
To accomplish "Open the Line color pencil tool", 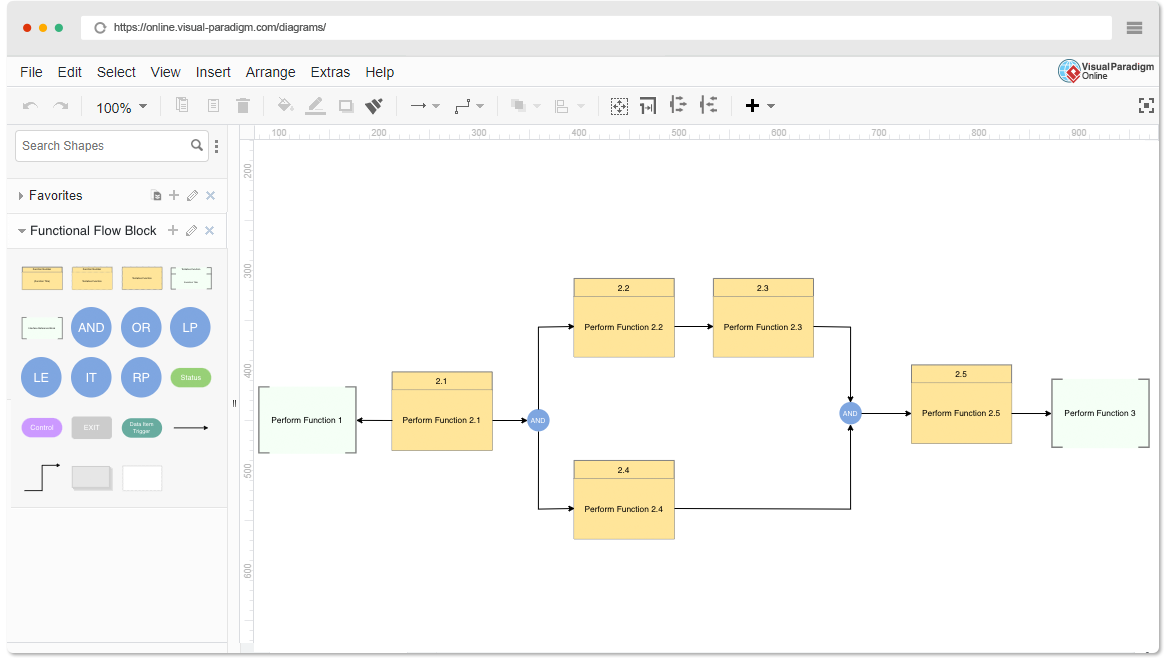I will 316,105.
